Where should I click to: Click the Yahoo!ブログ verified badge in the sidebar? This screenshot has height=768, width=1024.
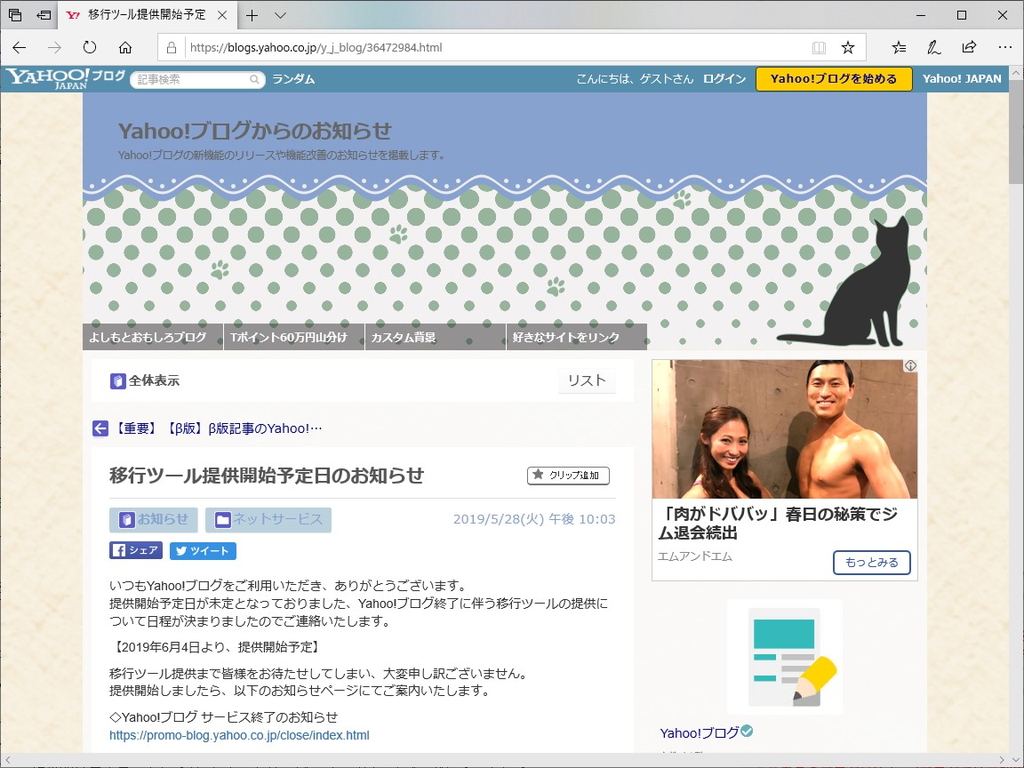pyautogui.click(x=747, y=732)
